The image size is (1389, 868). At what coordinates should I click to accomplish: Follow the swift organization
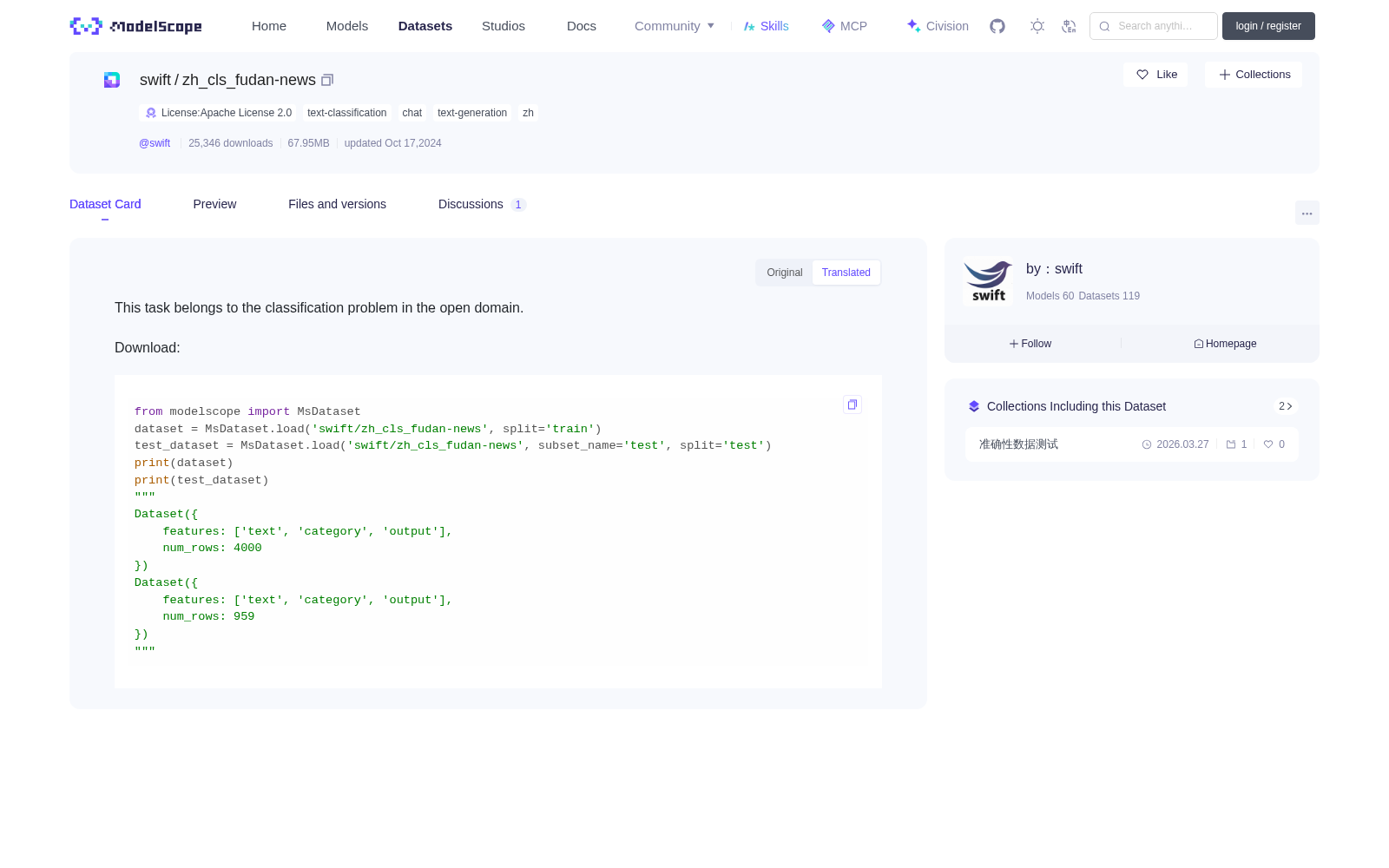point(1030,344)
